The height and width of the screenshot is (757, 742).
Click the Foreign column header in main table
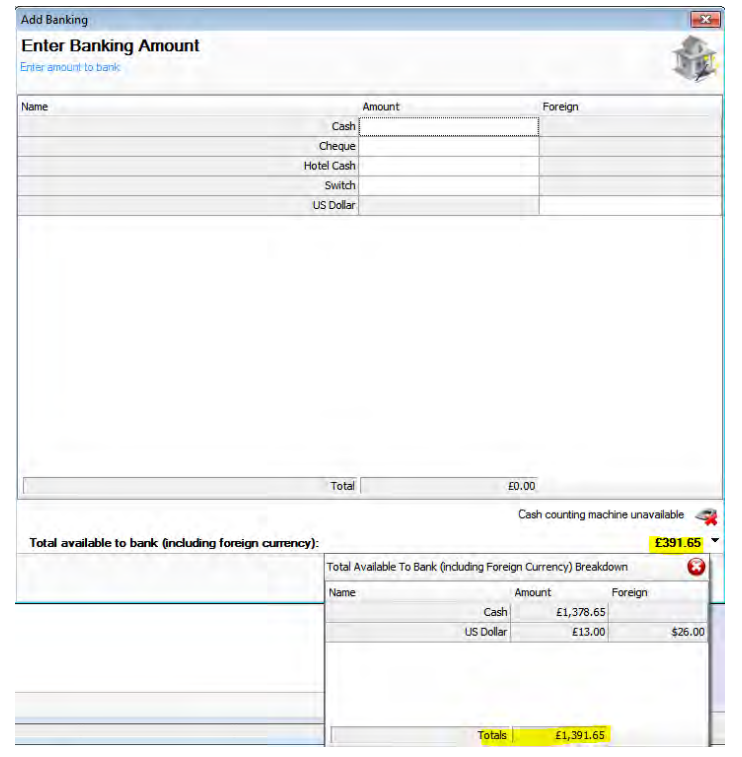[x=560, y=107]
